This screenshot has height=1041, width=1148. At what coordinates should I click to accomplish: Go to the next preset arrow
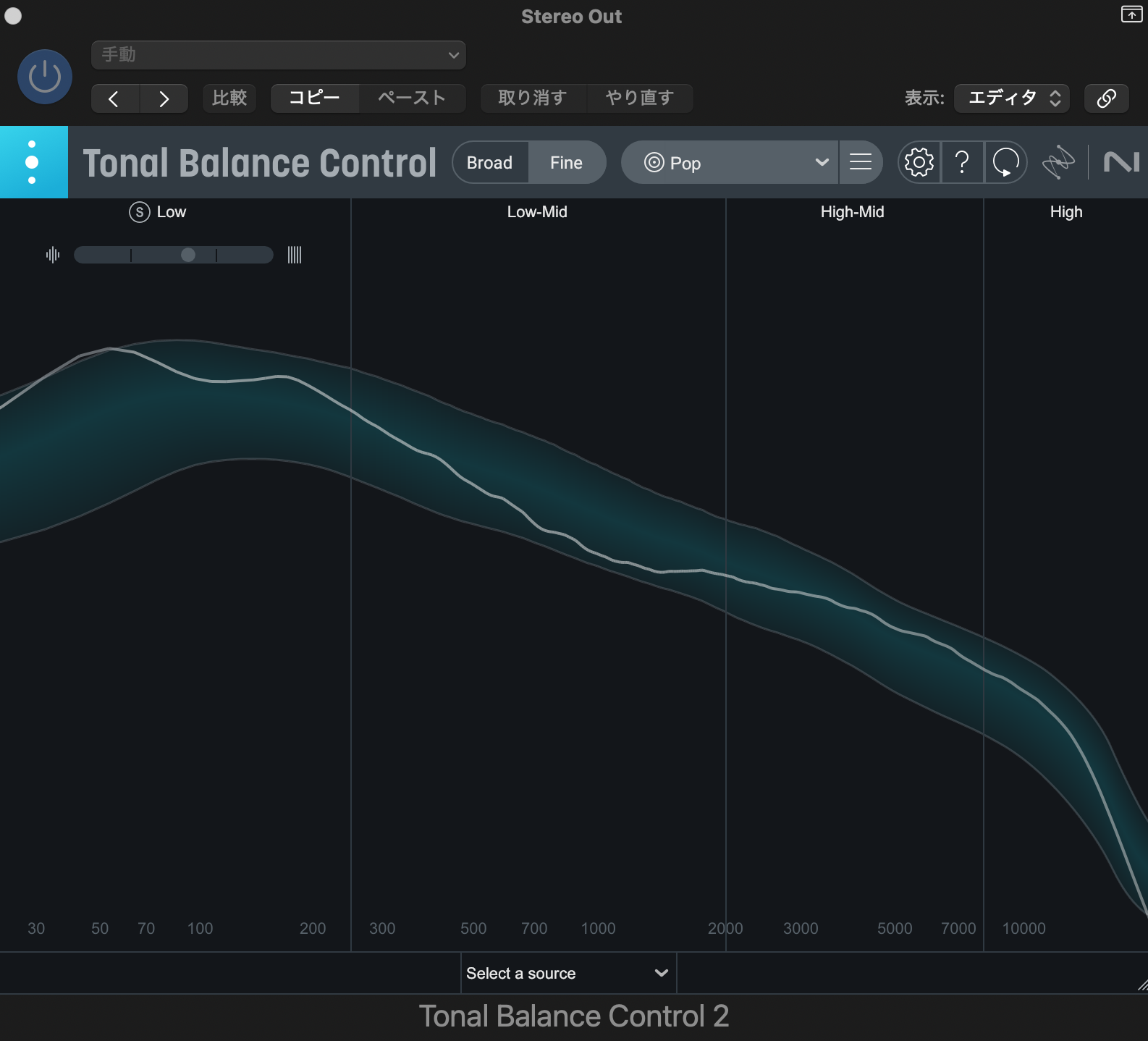pyautogui.click(x=164, y=98)
